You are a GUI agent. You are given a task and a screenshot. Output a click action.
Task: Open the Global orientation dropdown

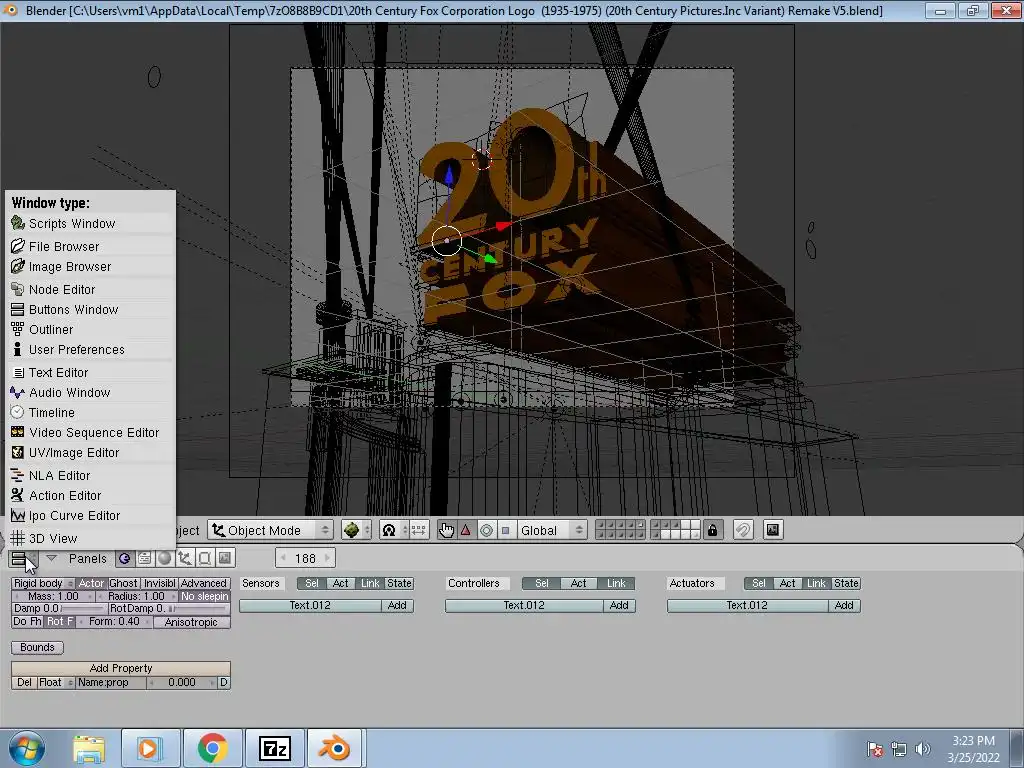(x=551, y=530)
